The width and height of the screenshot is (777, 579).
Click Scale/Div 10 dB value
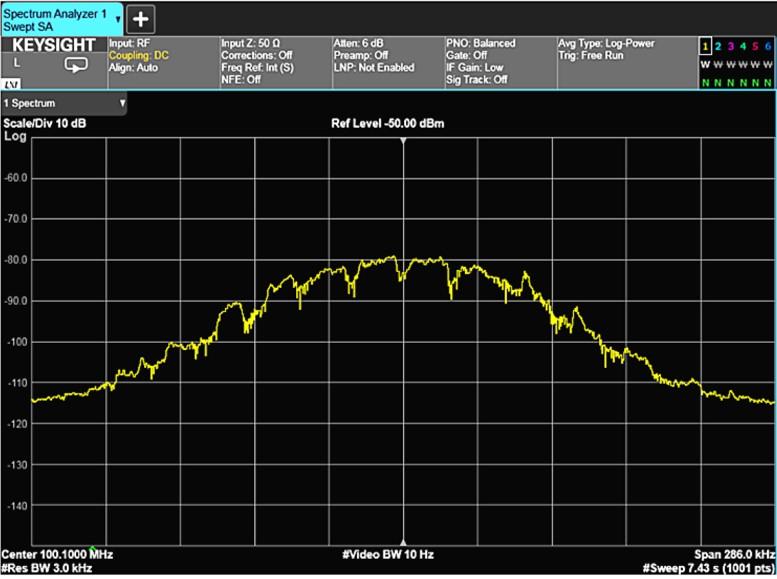(45, 123)
